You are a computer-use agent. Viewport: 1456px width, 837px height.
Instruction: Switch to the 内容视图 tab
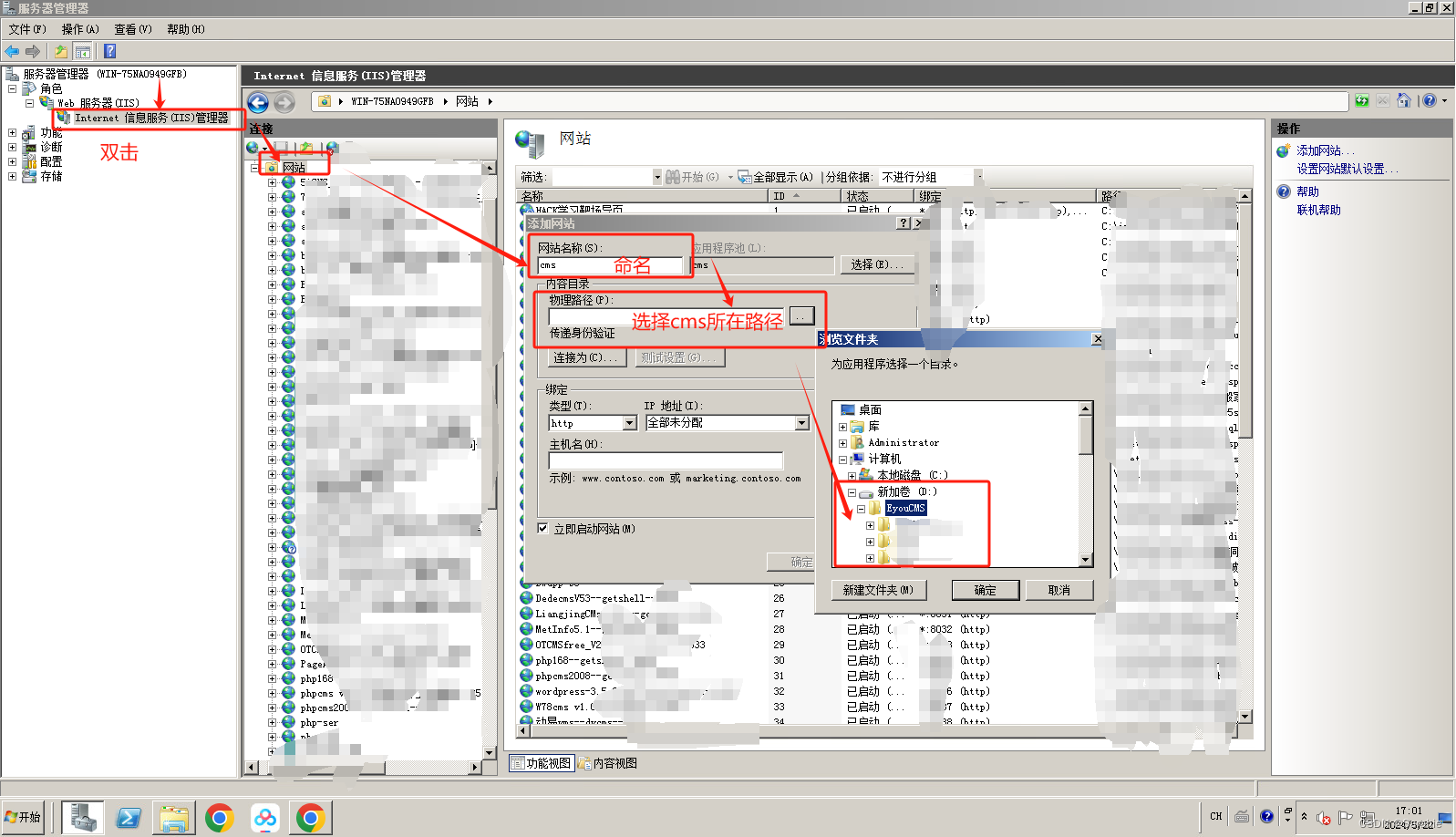(x=608, y=763)
